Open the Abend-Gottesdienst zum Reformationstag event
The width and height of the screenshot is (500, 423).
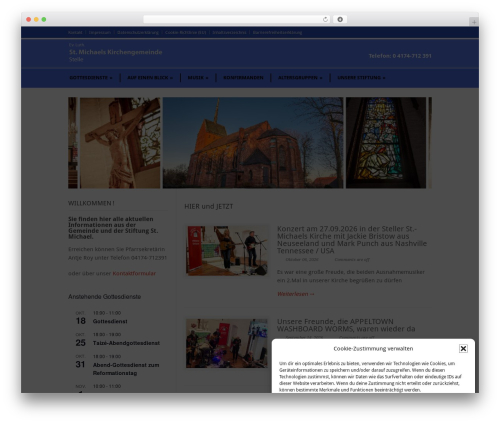tap(126, 369)
